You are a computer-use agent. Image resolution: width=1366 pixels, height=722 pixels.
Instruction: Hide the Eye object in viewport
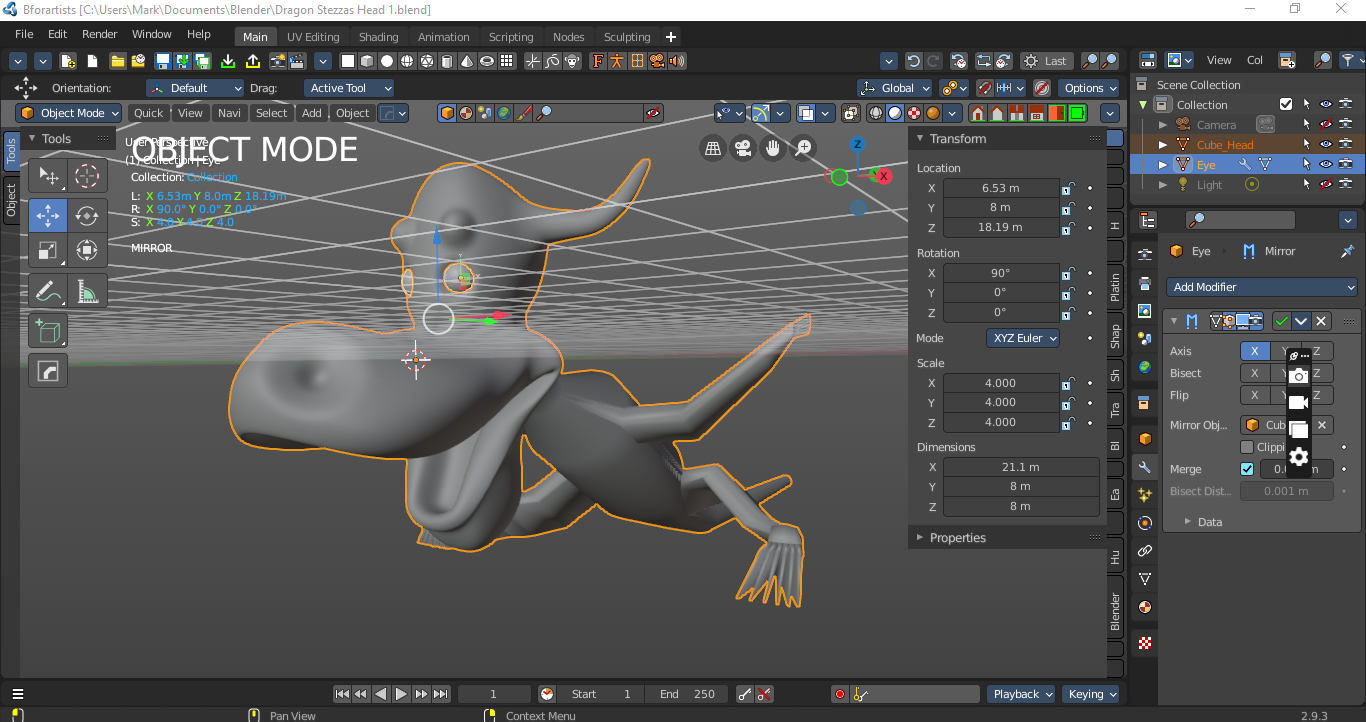click(x=1326, y=164)
